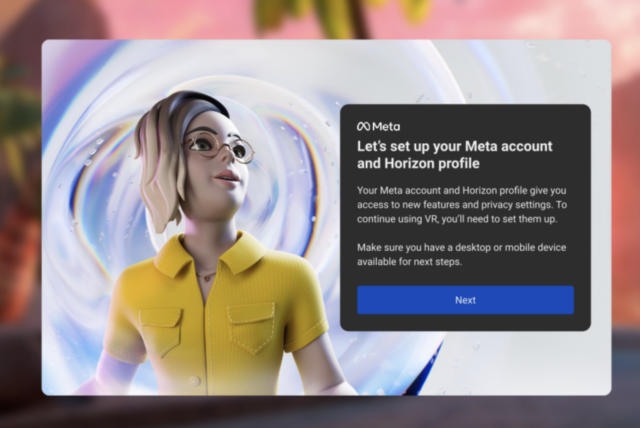Click the Meta infinity logo icon
This screenshot has width=640, height=428.
coord(364,127)
